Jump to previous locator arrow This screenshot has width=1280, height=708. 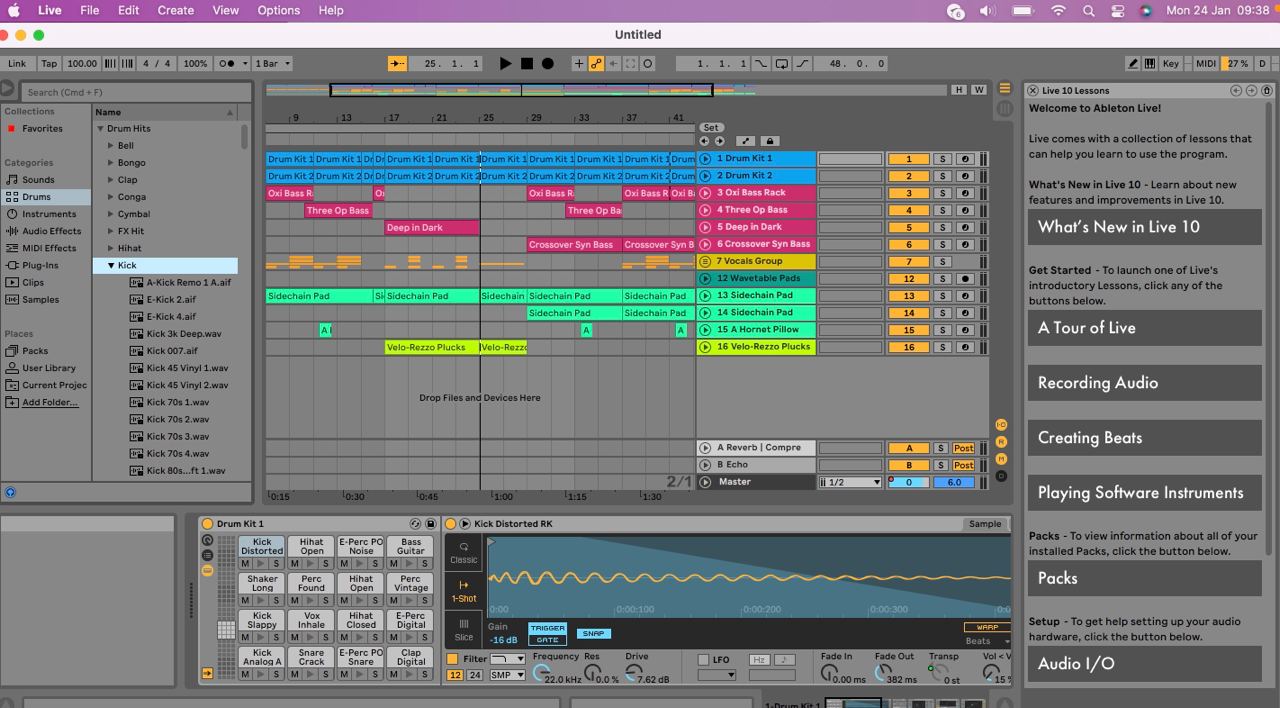pos(704,141)
